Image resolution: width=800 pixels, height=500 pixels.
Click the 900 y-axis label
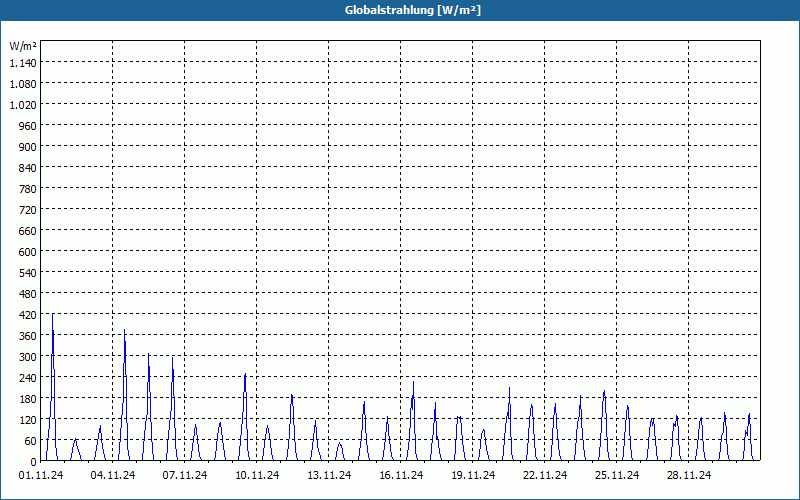[x=28, y=146]
